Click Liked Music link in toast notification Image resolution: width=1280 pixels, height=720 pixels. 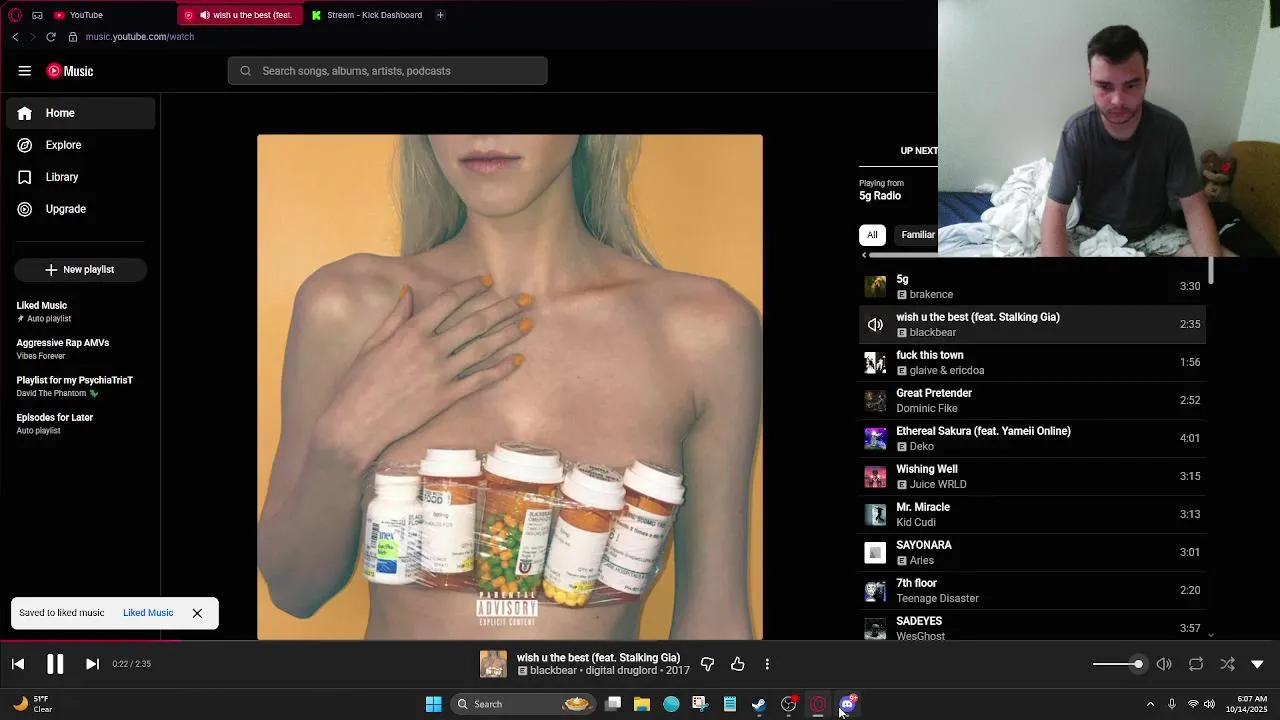148,613
